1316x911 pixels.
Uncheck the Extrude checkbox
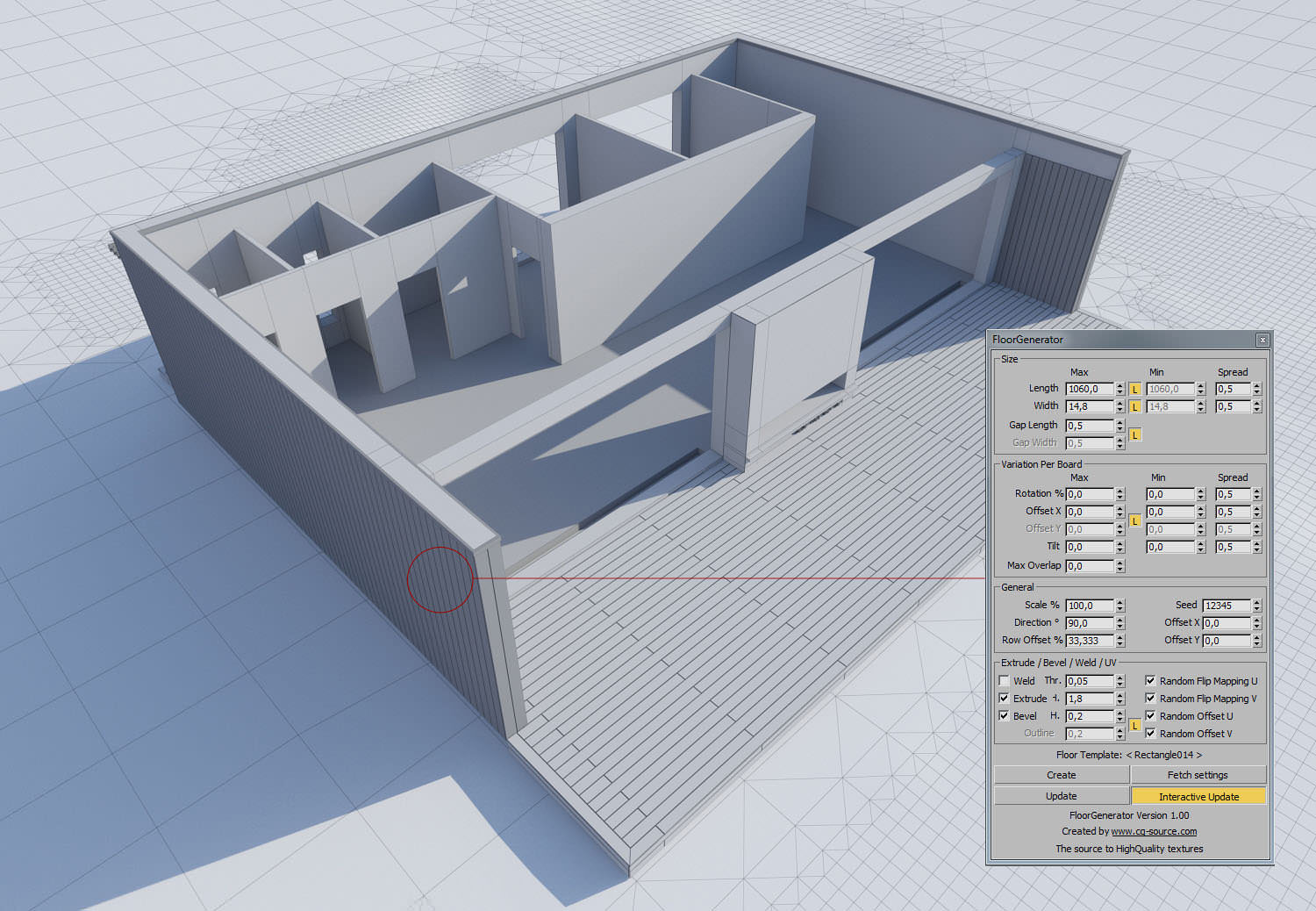coord(1004,699)
